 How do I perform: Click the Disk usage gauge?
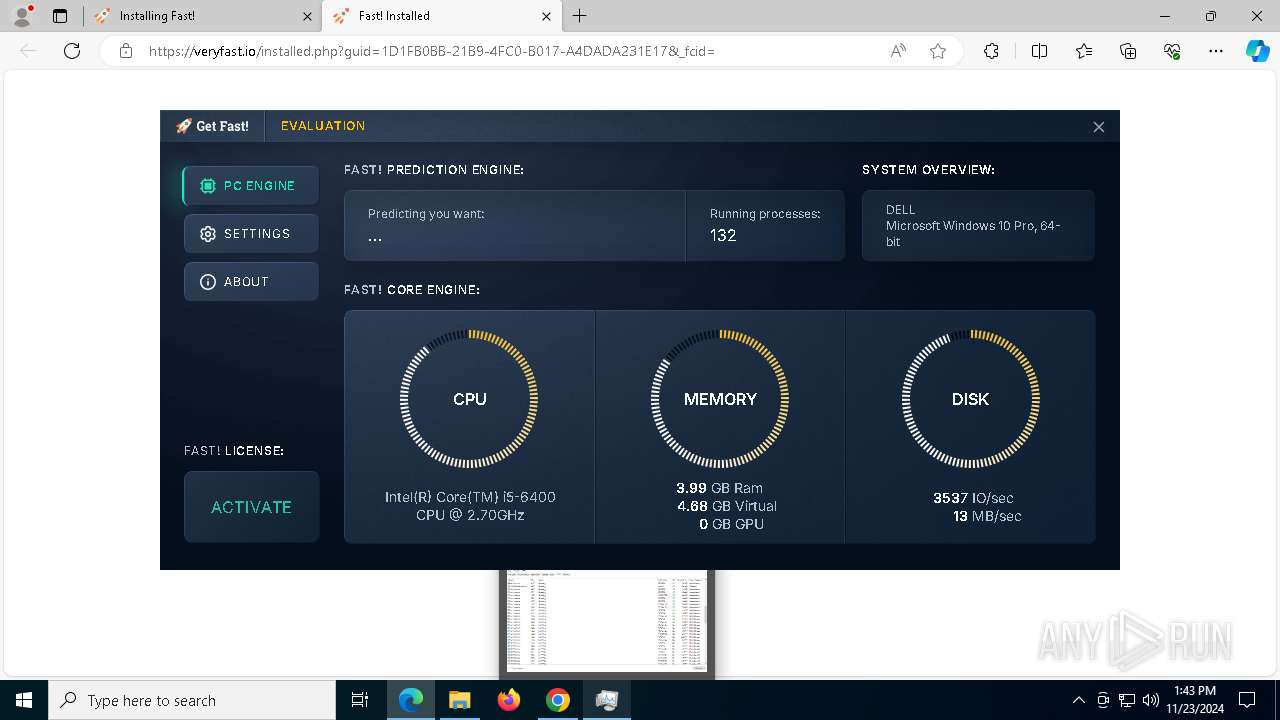[970, 399]
